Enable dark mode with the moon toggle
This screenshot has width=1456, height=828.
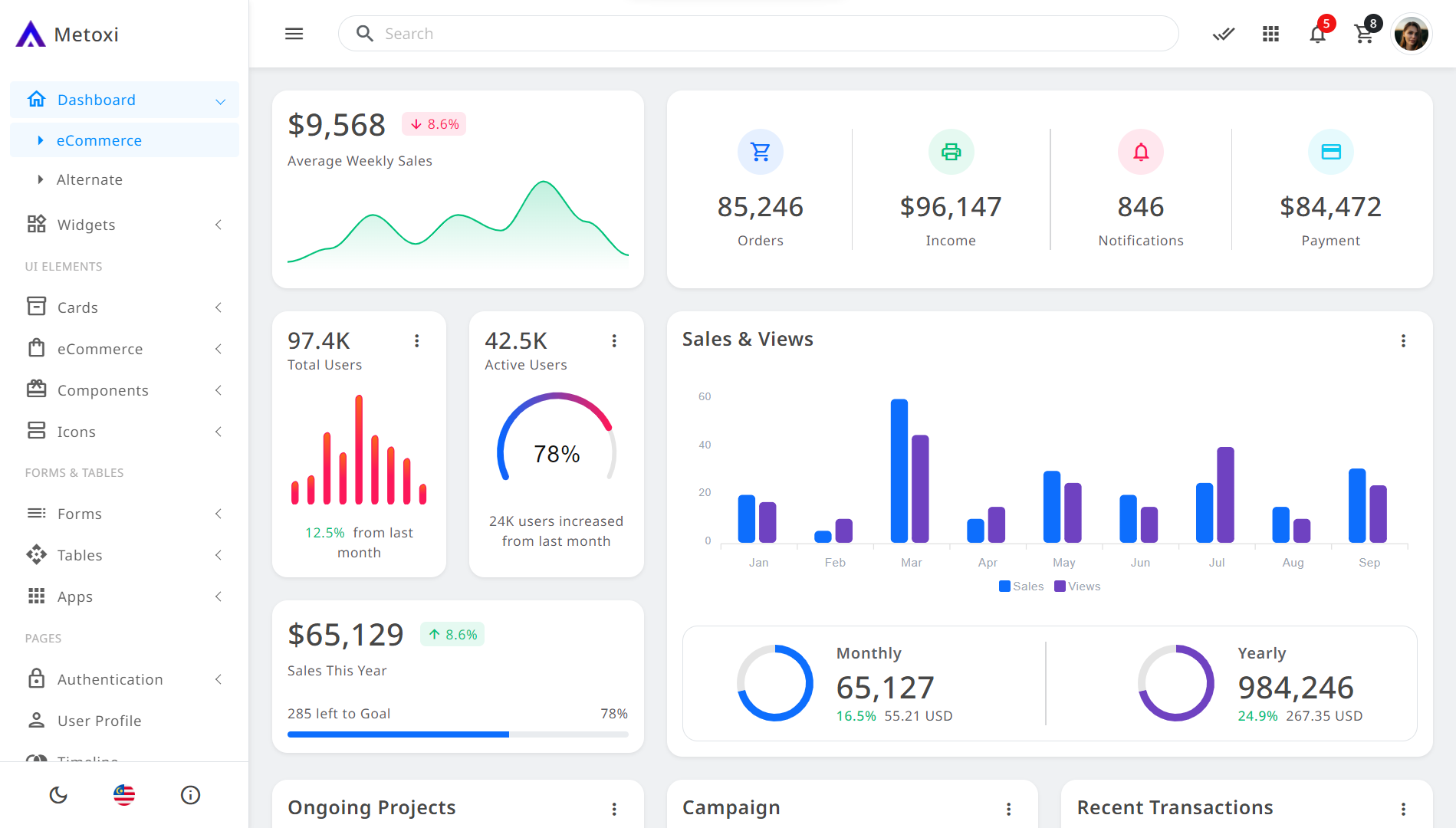pyautogui.click(x=58, y=795)
